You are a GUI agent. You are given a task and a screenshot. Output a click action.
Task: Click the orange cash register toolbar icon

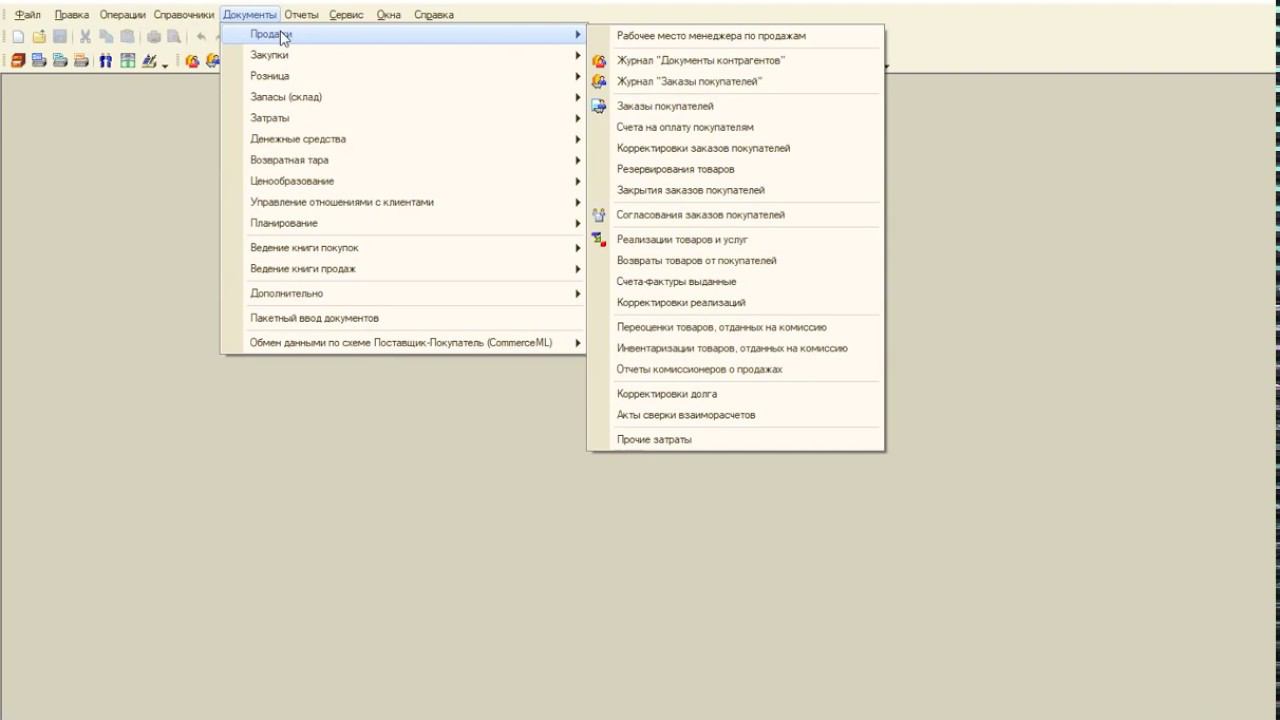[x=81, y=61]
